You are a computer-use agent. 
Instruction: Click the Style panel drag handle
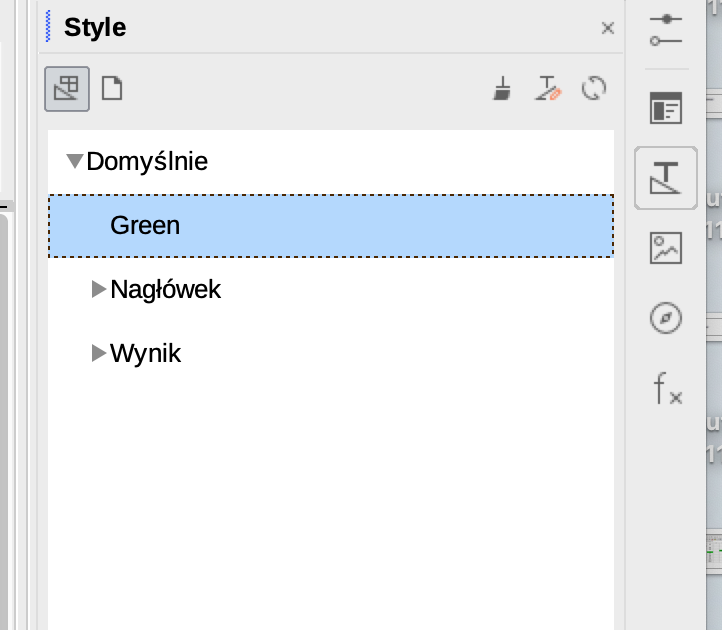tap(48, 26)
